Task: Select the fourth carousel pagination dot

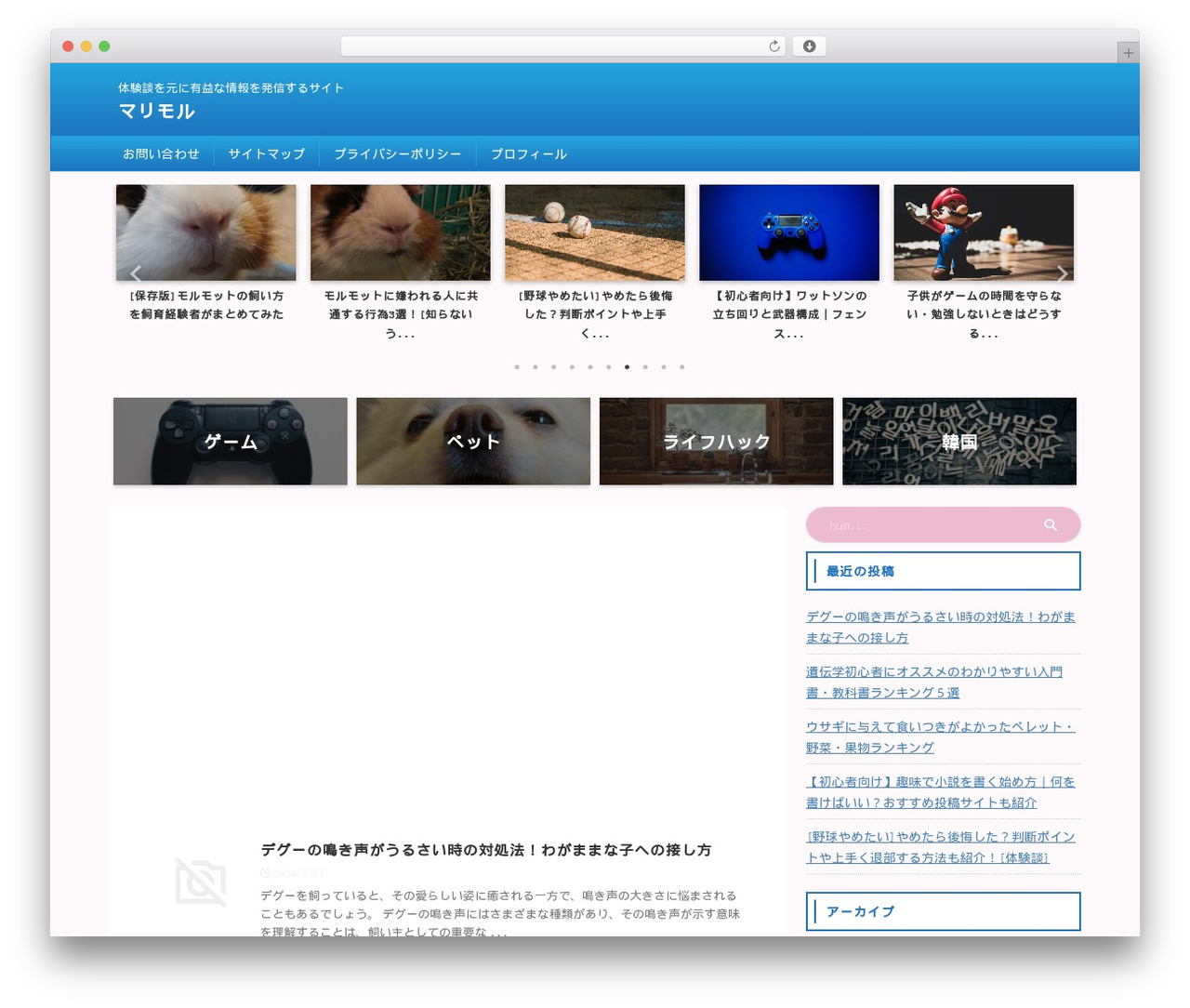Action: 572,367
